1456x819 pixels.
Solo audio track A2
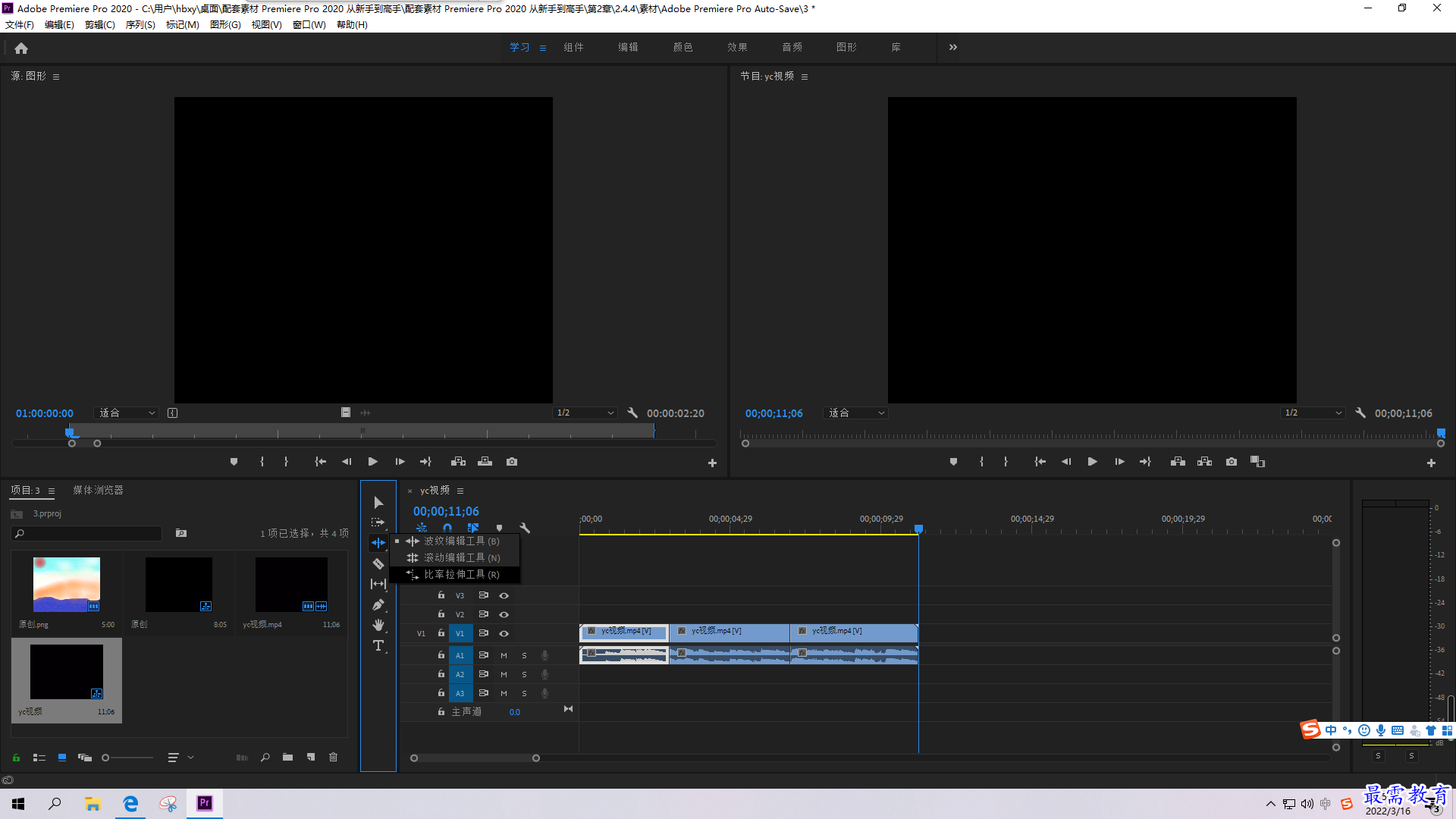524,675
